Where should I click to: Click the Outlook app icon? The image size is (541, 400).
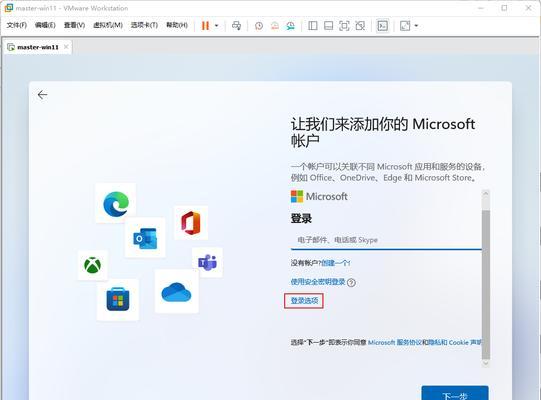click(145, 238)
